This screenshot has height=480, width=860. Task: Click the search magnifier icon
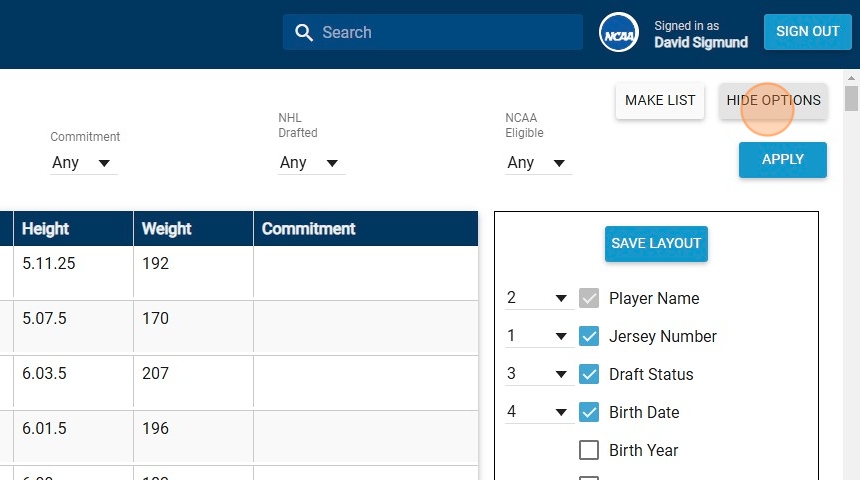[x=304, y=33]
